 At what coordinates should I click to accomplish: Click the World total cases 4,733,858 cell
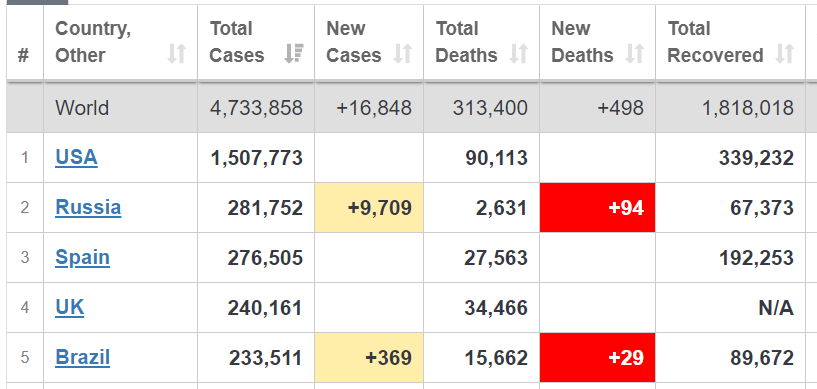[256, 108]
